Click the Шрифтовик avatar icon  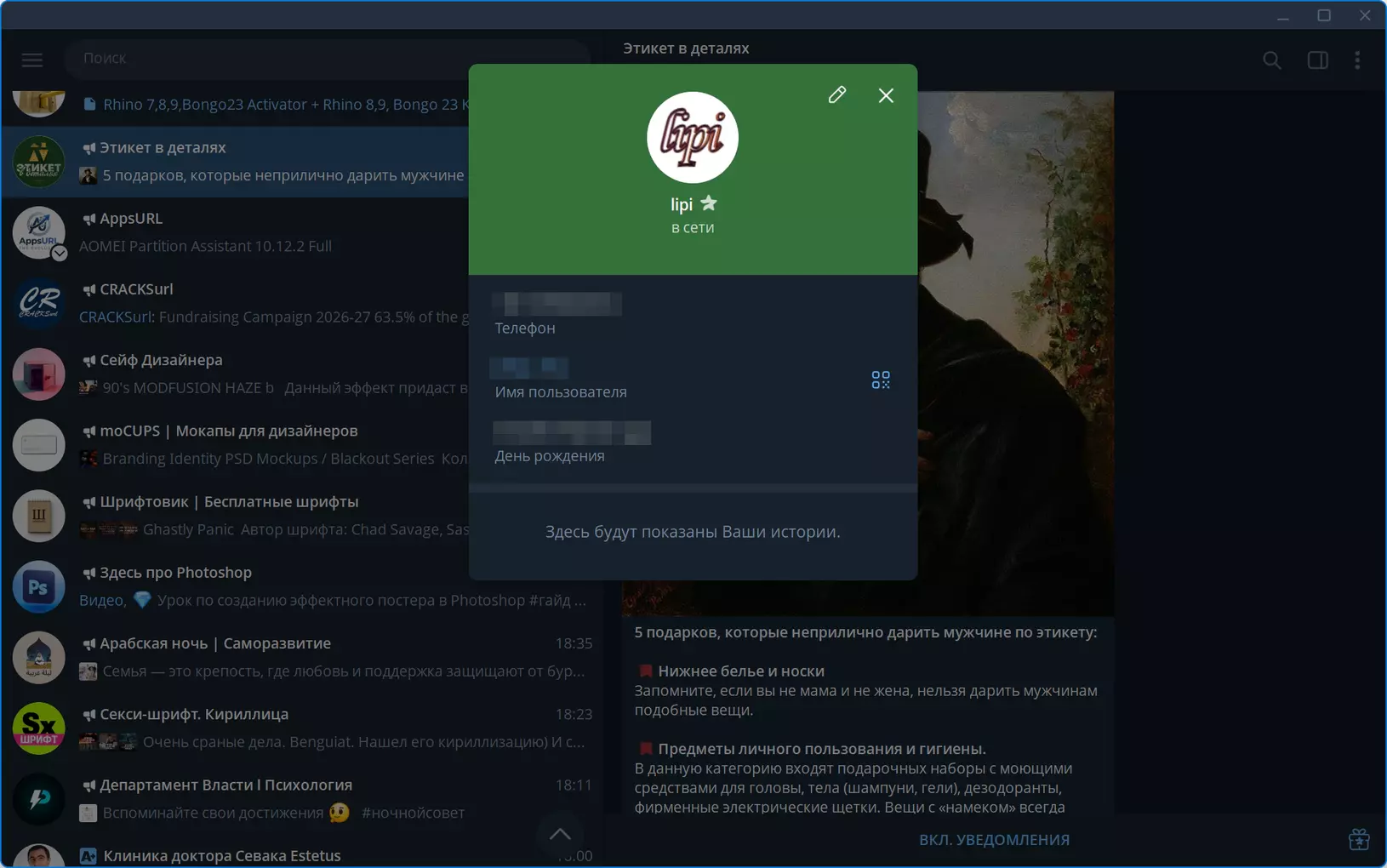(x=38, y=516)
